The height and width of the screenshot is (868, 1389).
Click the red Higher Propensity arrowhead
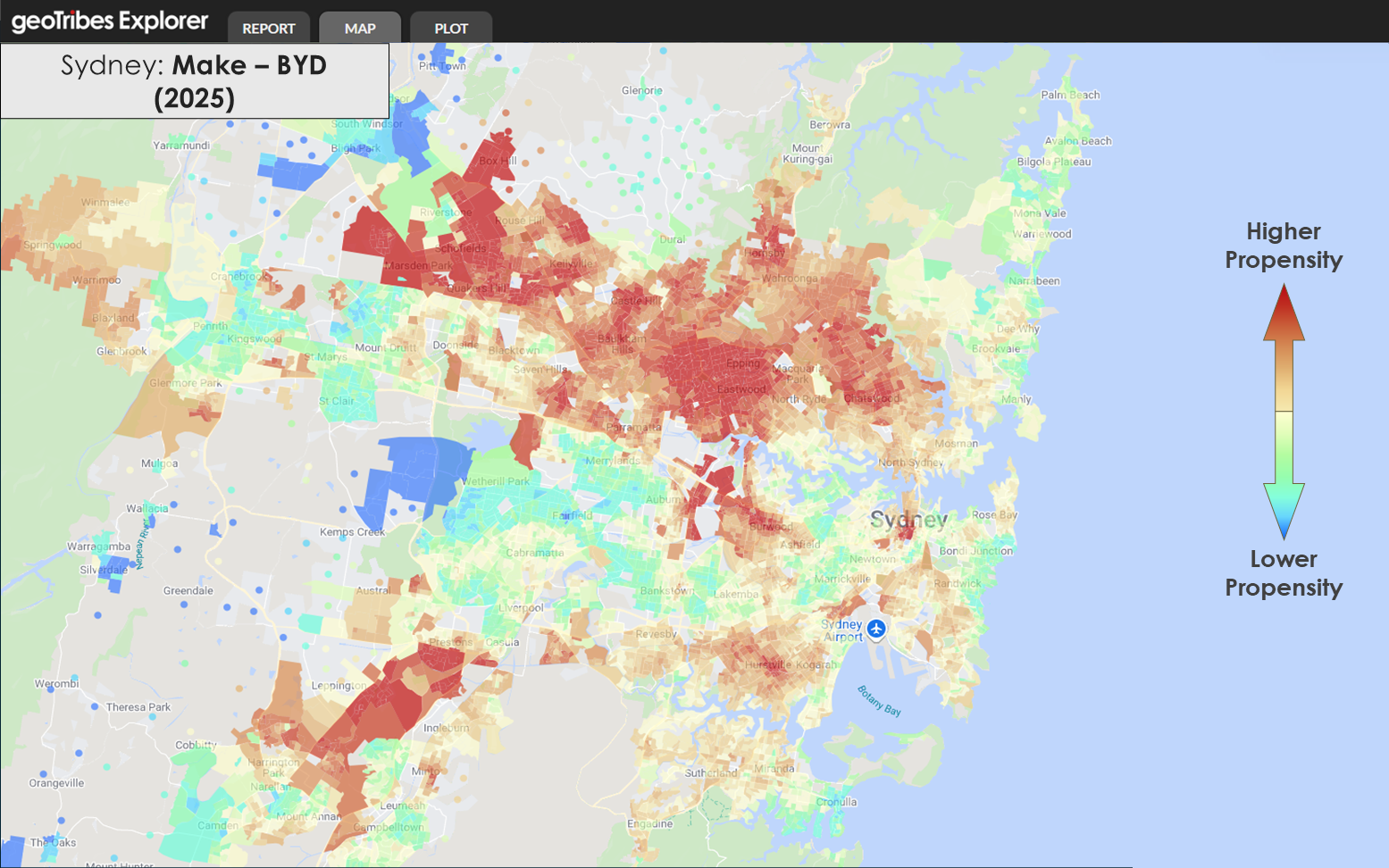(x=1284, y=313)
